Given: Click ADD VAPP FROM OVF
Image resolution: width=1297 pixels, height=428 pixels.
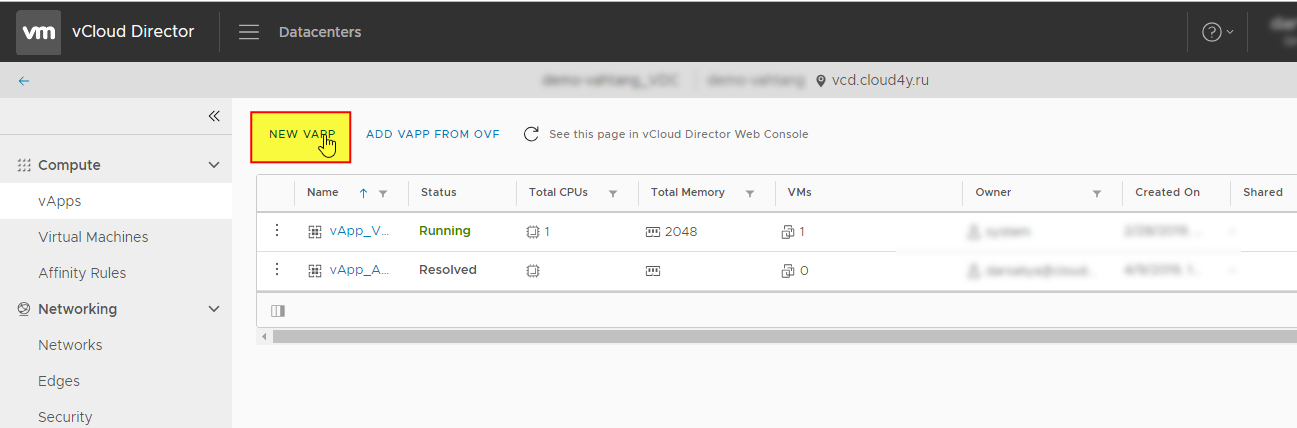Looking at the screenshot, I should coord(433,134).
